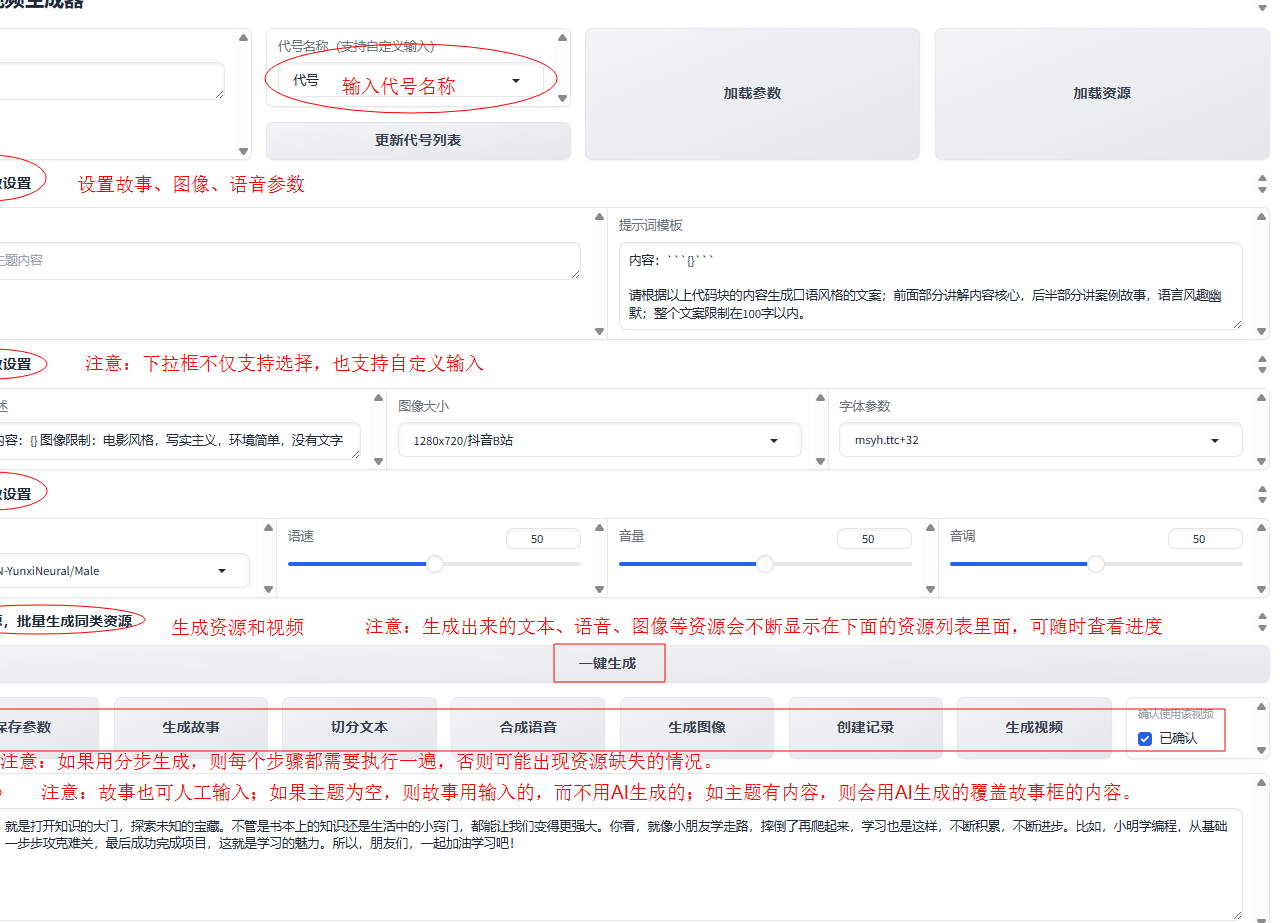Click the 合成语音 button
The width and height of the screenshot is (1282, 923).
[528, 728]
